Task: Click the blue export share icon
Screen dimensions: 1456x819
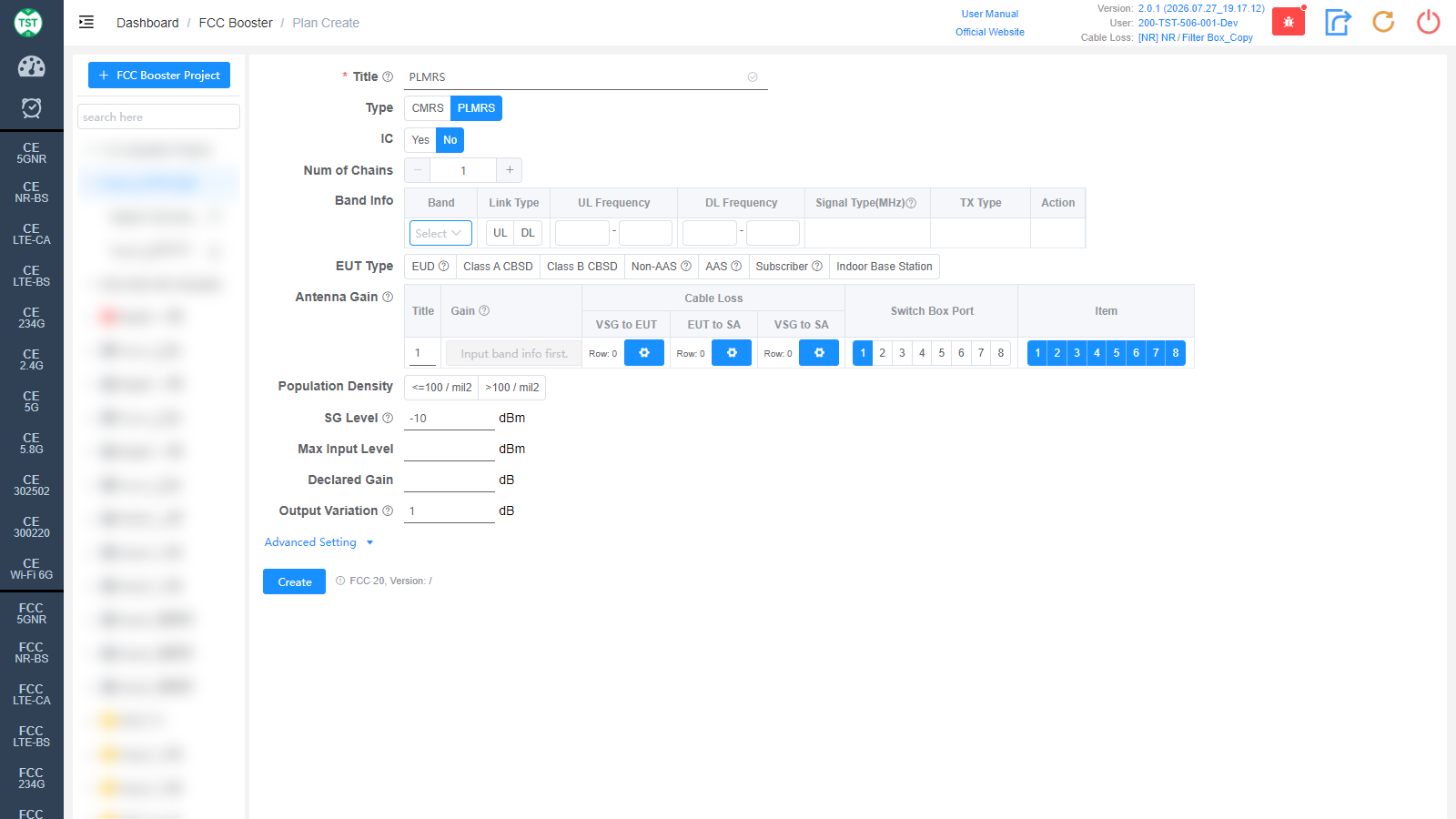Action: pos(1338,22)
